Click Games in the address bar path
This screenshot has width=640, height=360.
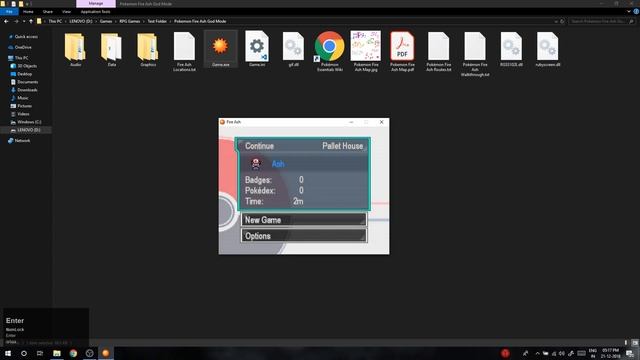106,21
